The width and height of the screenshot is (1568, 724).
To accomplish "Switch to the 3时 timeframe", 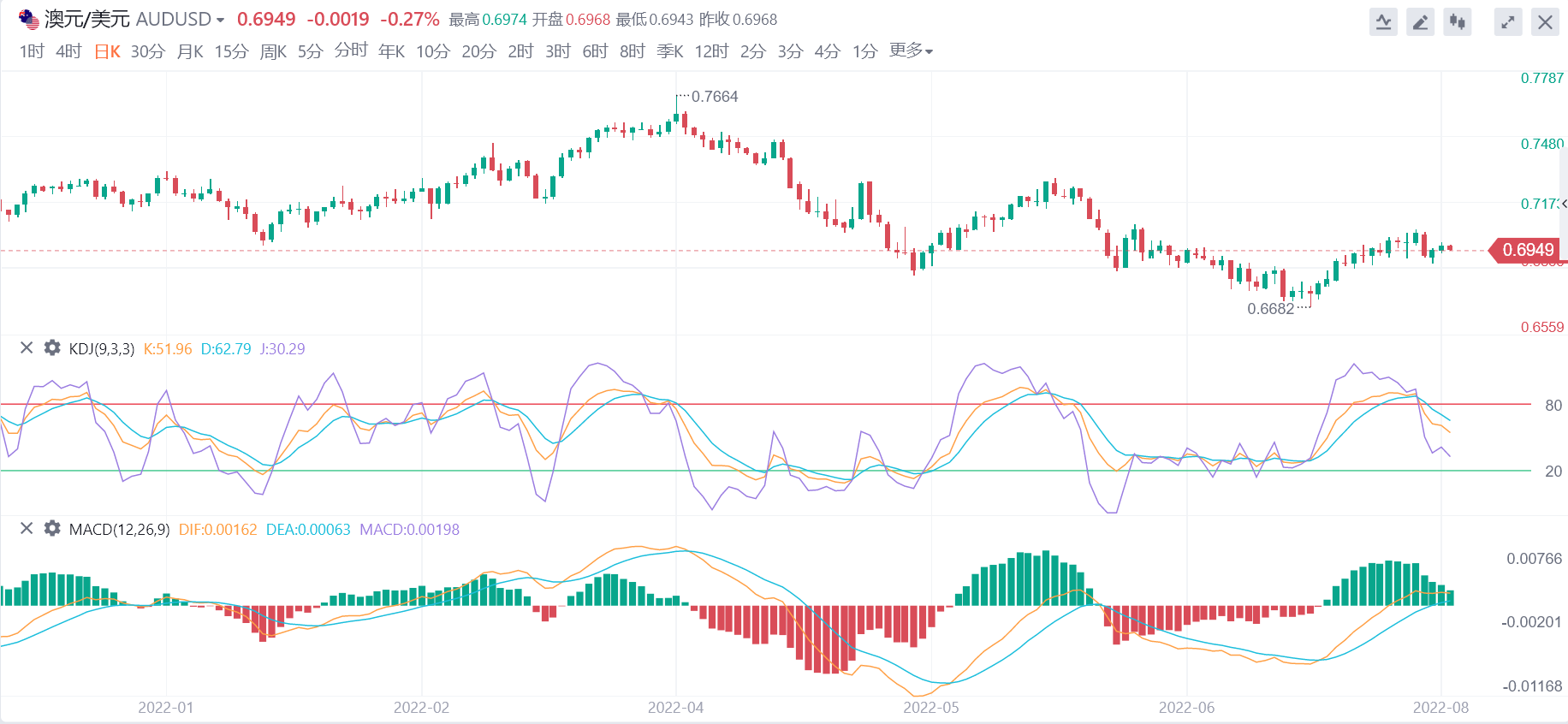I will [x=557, y=51].
